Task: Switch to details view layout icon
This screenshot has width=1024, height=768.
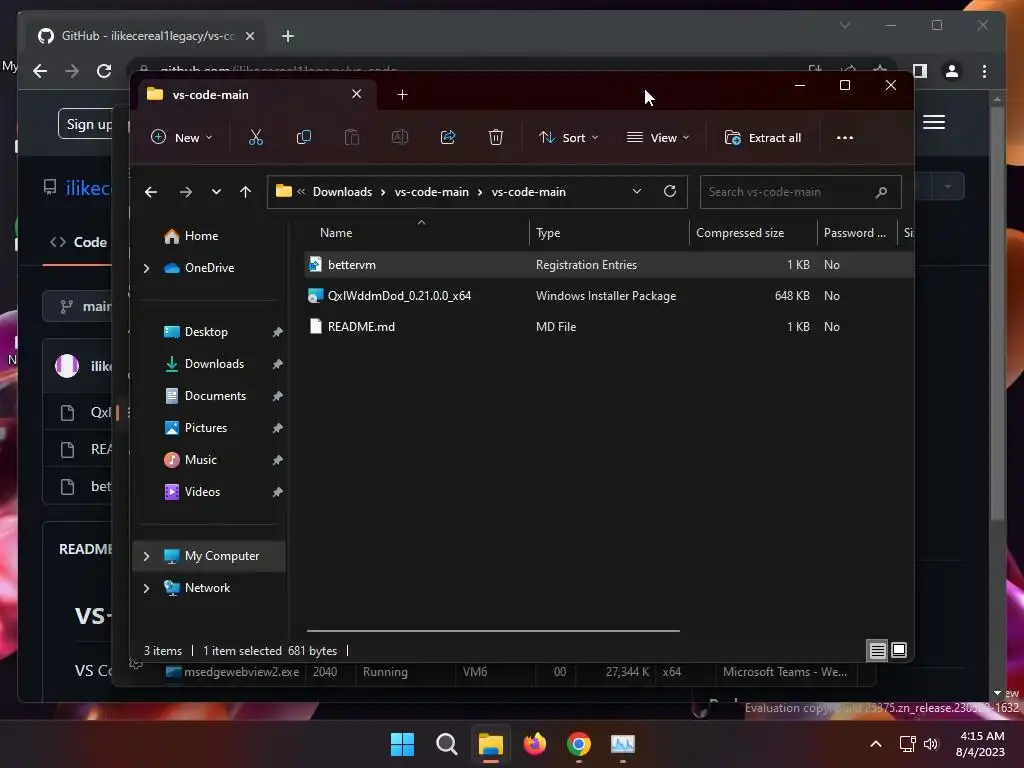Action: [877, 650]
